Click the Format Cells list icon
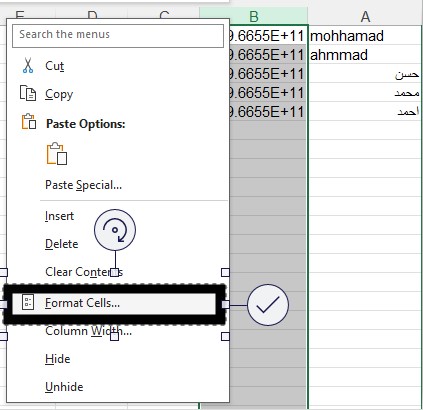This screenshot has width=423, height=410. coord(28,302)
